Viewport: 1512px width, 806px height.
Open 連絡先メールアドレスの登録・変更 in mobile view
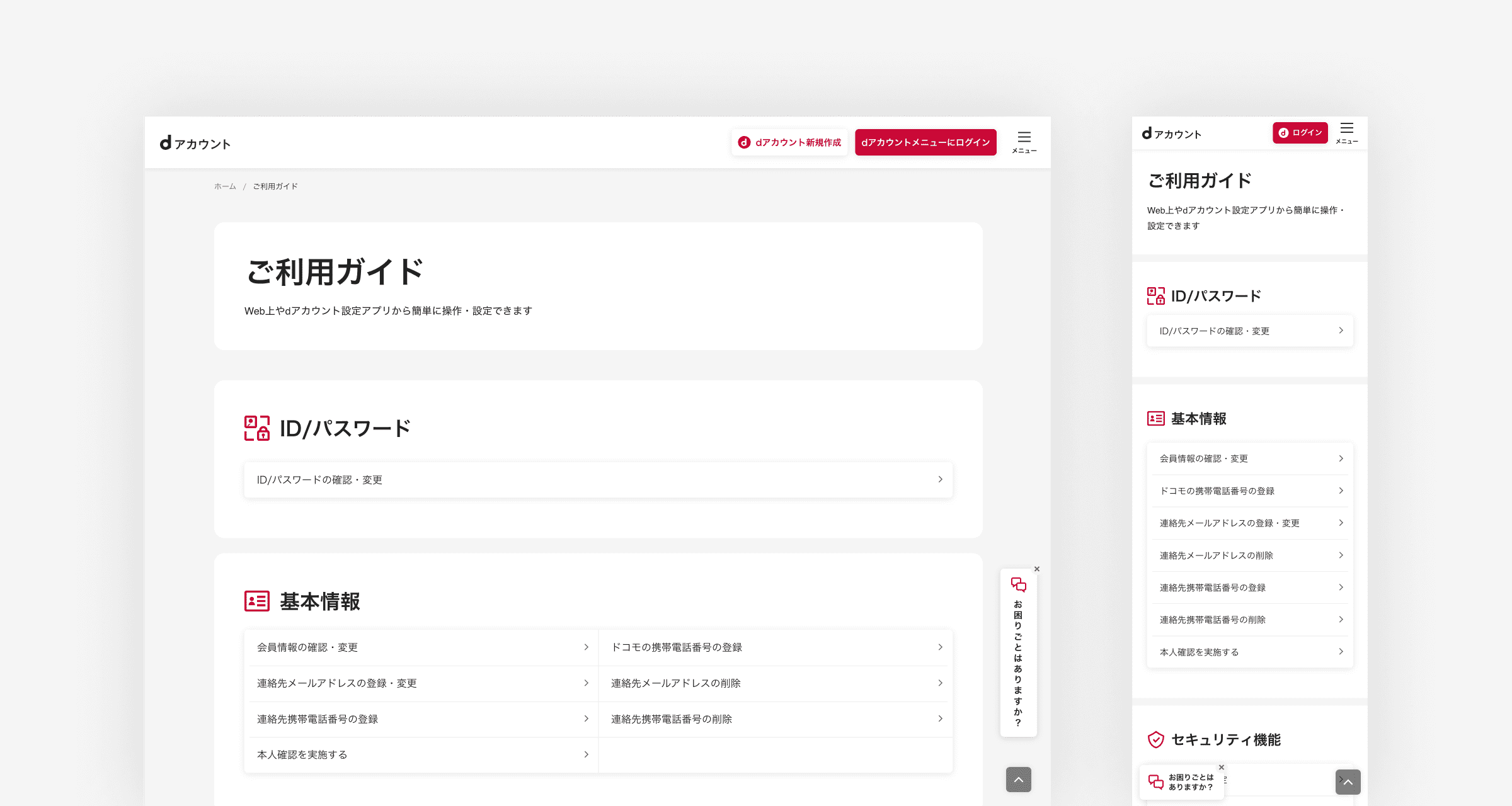[1250, 523]
